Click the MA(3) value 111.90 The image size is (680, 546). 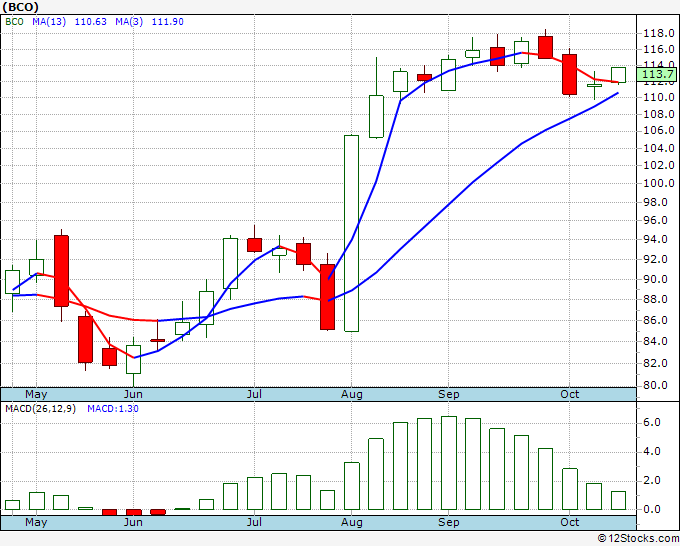click(167, 22)
